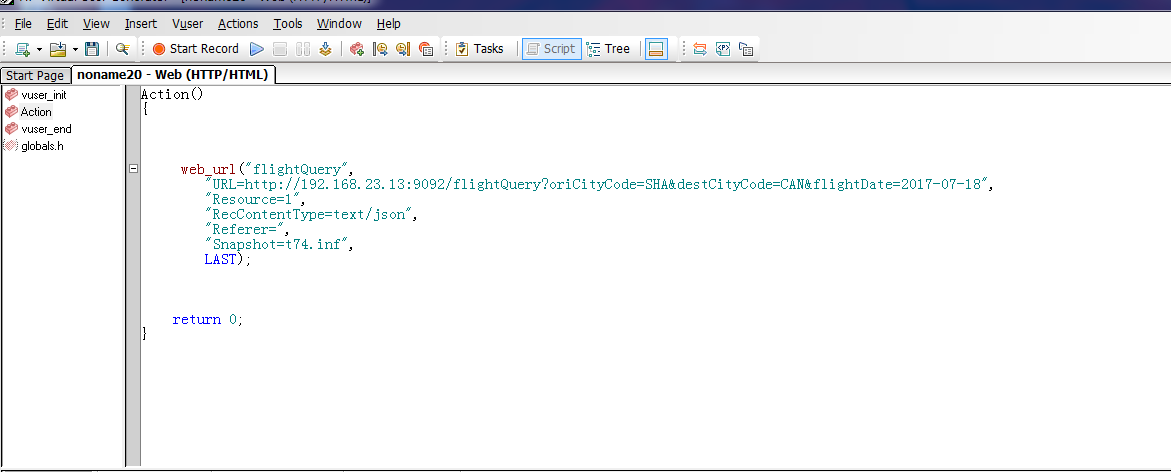This screenshot has width=1171, height=472.
Task: Click the globals.h file icon
Action: (11, 146)
